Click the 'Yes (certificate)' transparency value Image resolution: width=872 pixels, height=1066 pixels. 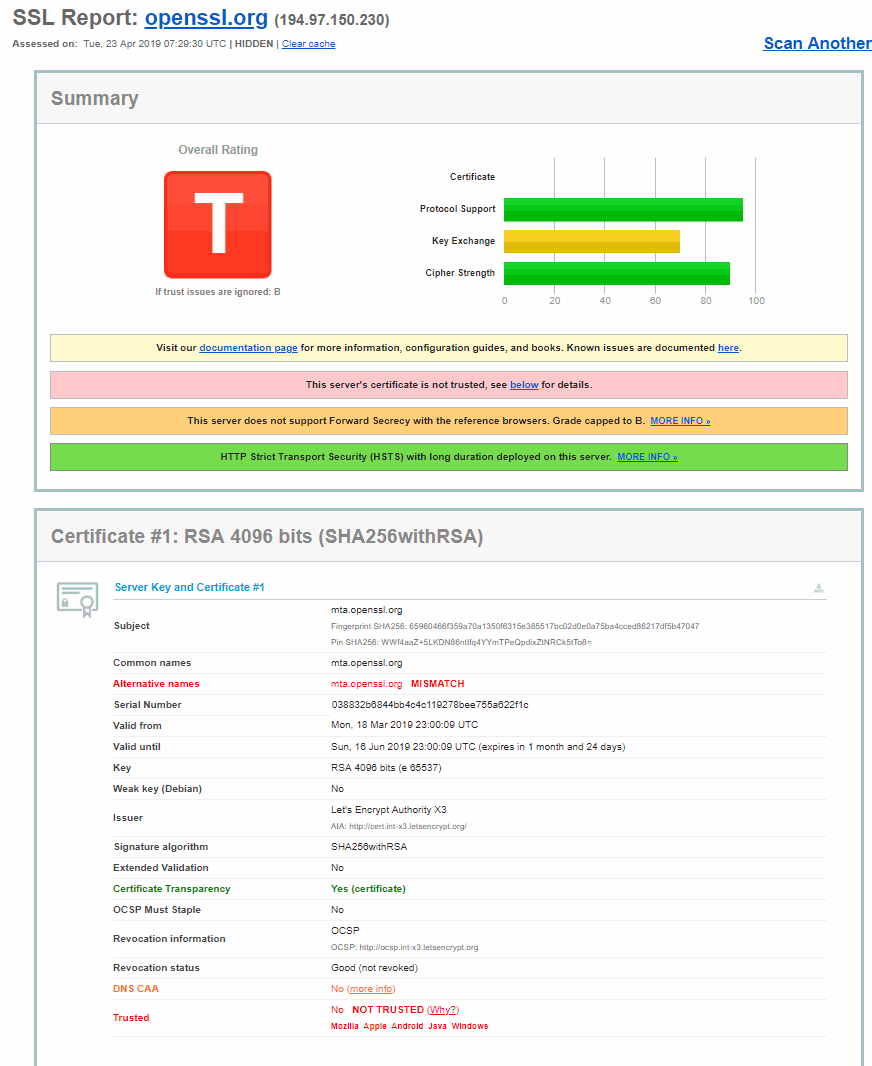368,889
